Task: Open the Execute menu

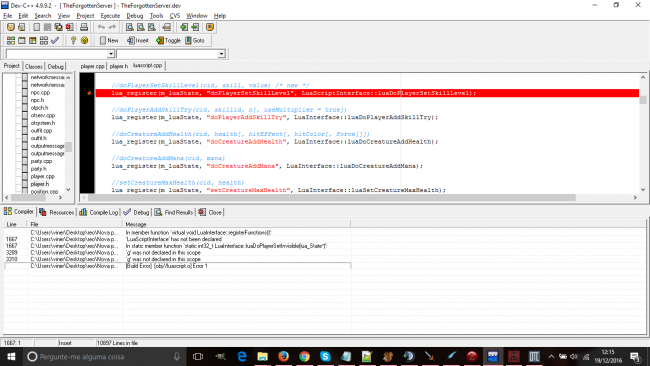Action: [110, 16]
